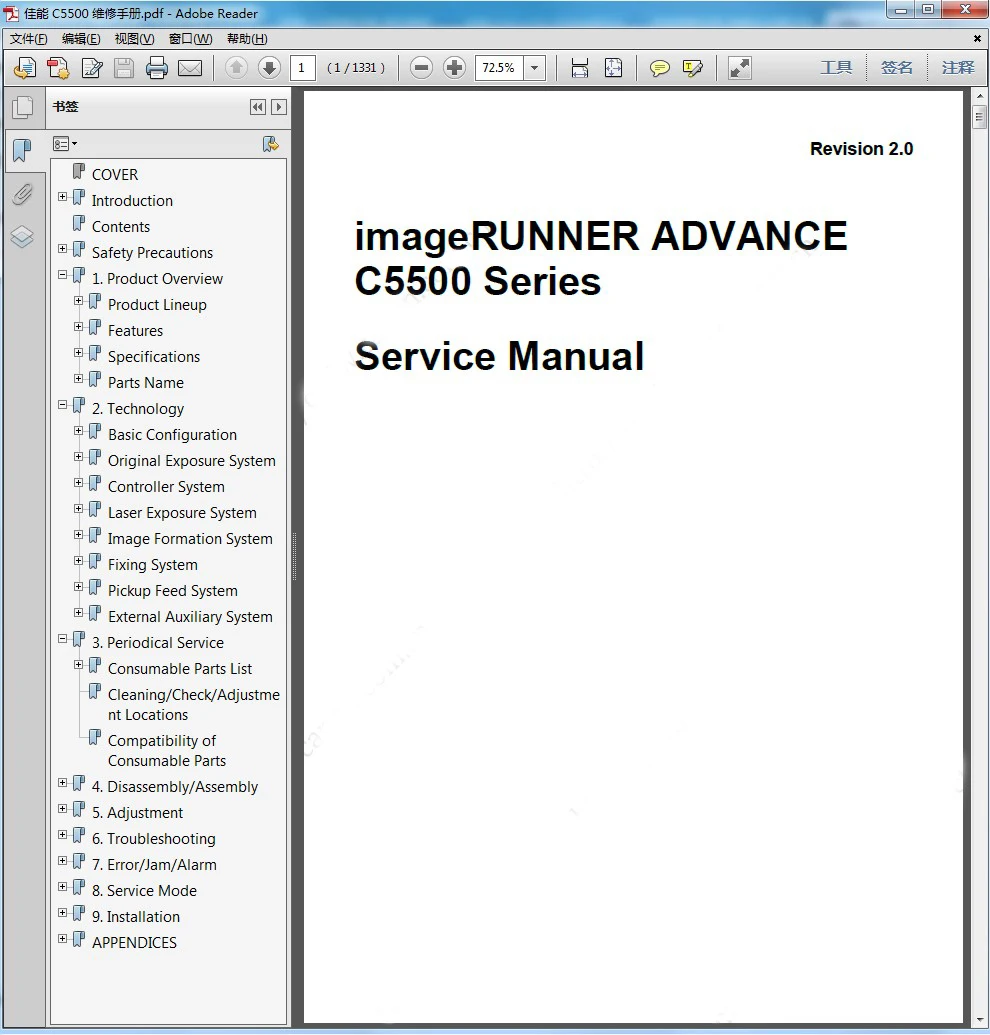This screenshot has width=990, height=1035.
Task: Select the Parts Name bookmark
Action: point(146,383)
